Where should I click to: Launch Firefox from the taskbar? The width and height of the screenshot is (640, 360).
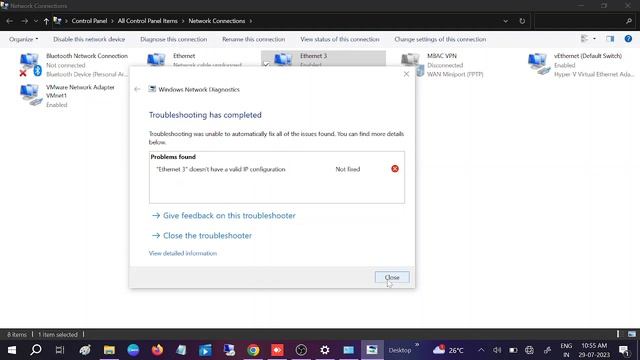(x=157, y=350)
